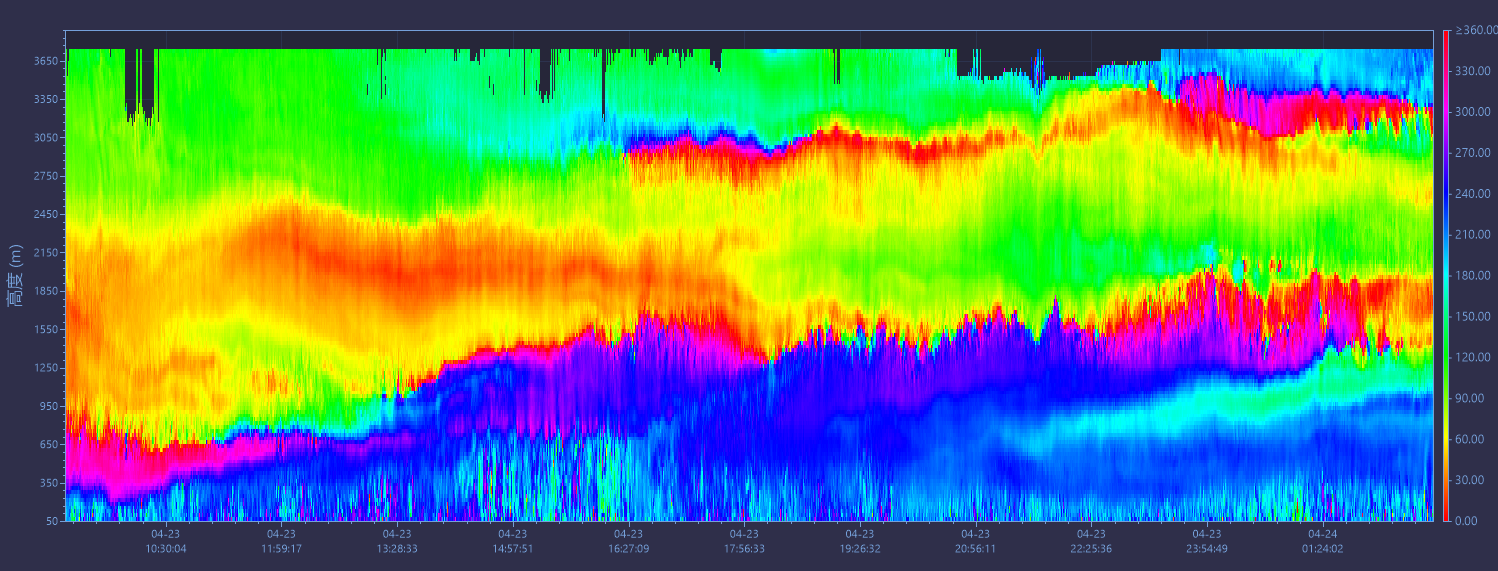Click the 04-23 23:54:49 time label
The width and height of the screenshot is (1498, 571).
click(1207, 541)
